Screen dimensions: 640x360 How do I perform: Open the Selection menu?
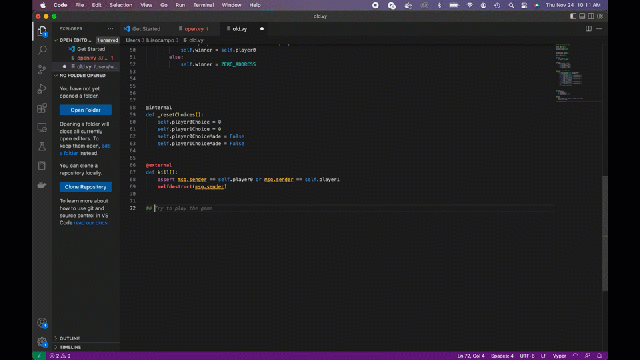(x=121, y=5)
